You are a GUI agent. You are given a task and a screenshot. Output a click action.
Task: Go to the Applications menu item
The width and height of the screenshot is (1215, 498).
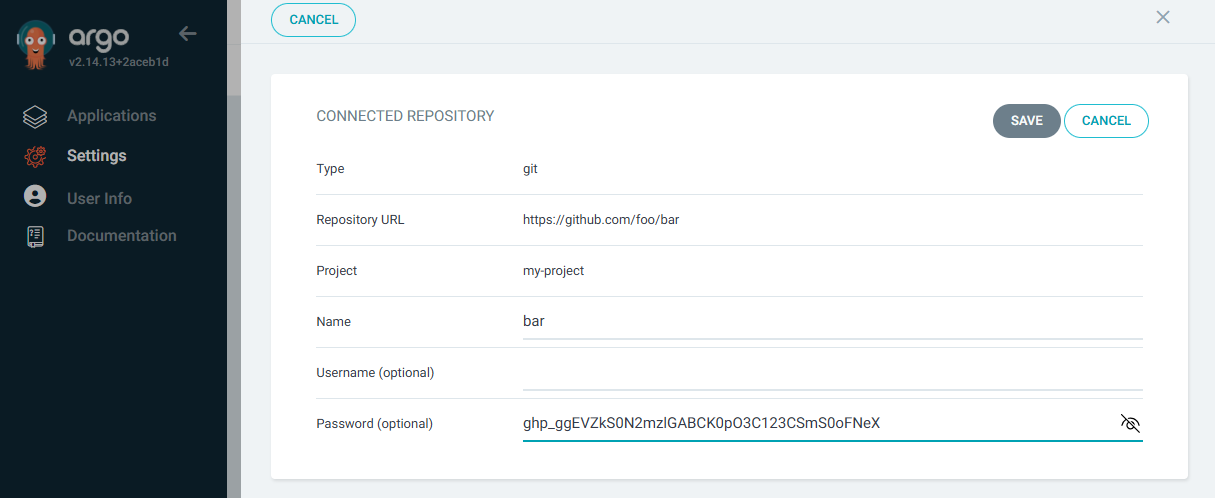click(x=112, y=116)
